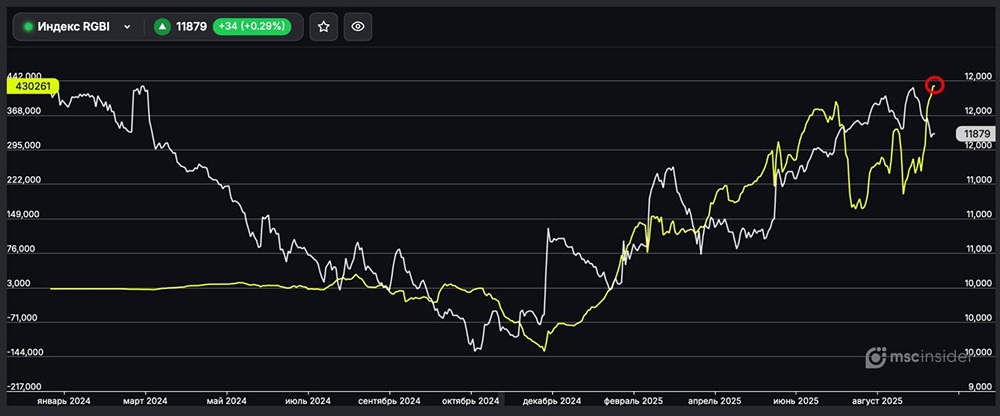Toggle chart visibility with the eye icon
The height and width of the screenshot is (416, 1000).
[x=358, y=27]
